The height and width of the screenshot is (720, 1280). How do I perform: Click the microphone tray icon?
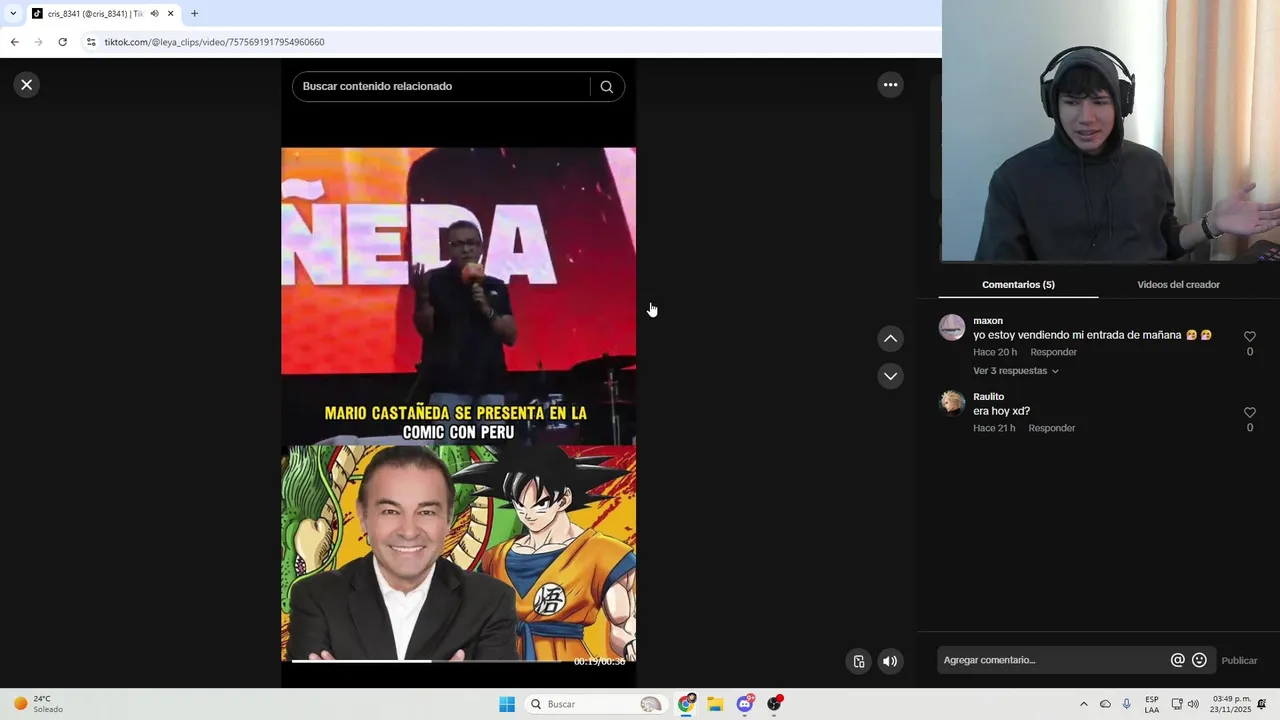click(1127, 704)
